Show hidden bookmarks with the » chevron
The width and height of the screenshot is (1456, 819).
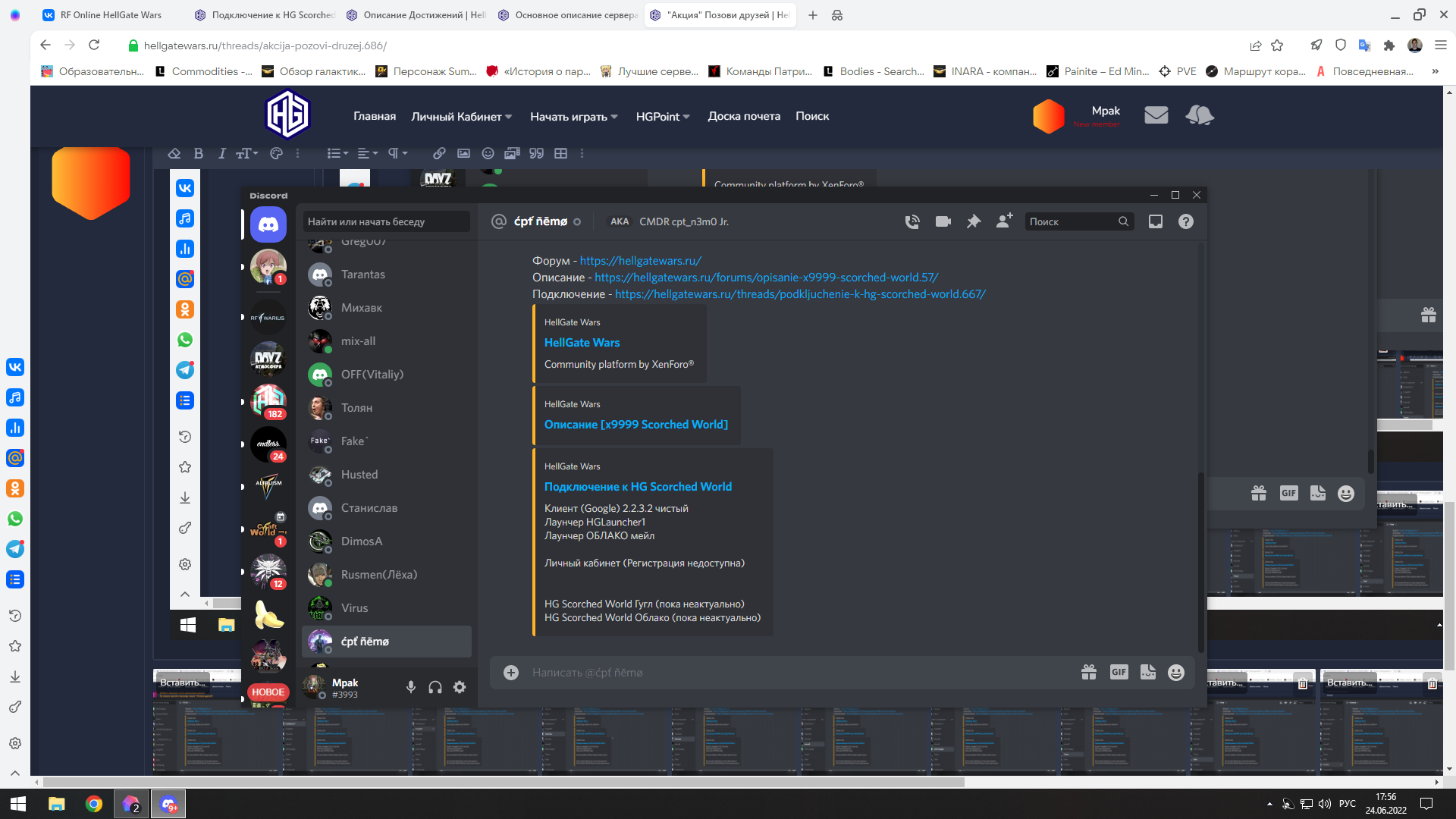(x=1435, y=71)
